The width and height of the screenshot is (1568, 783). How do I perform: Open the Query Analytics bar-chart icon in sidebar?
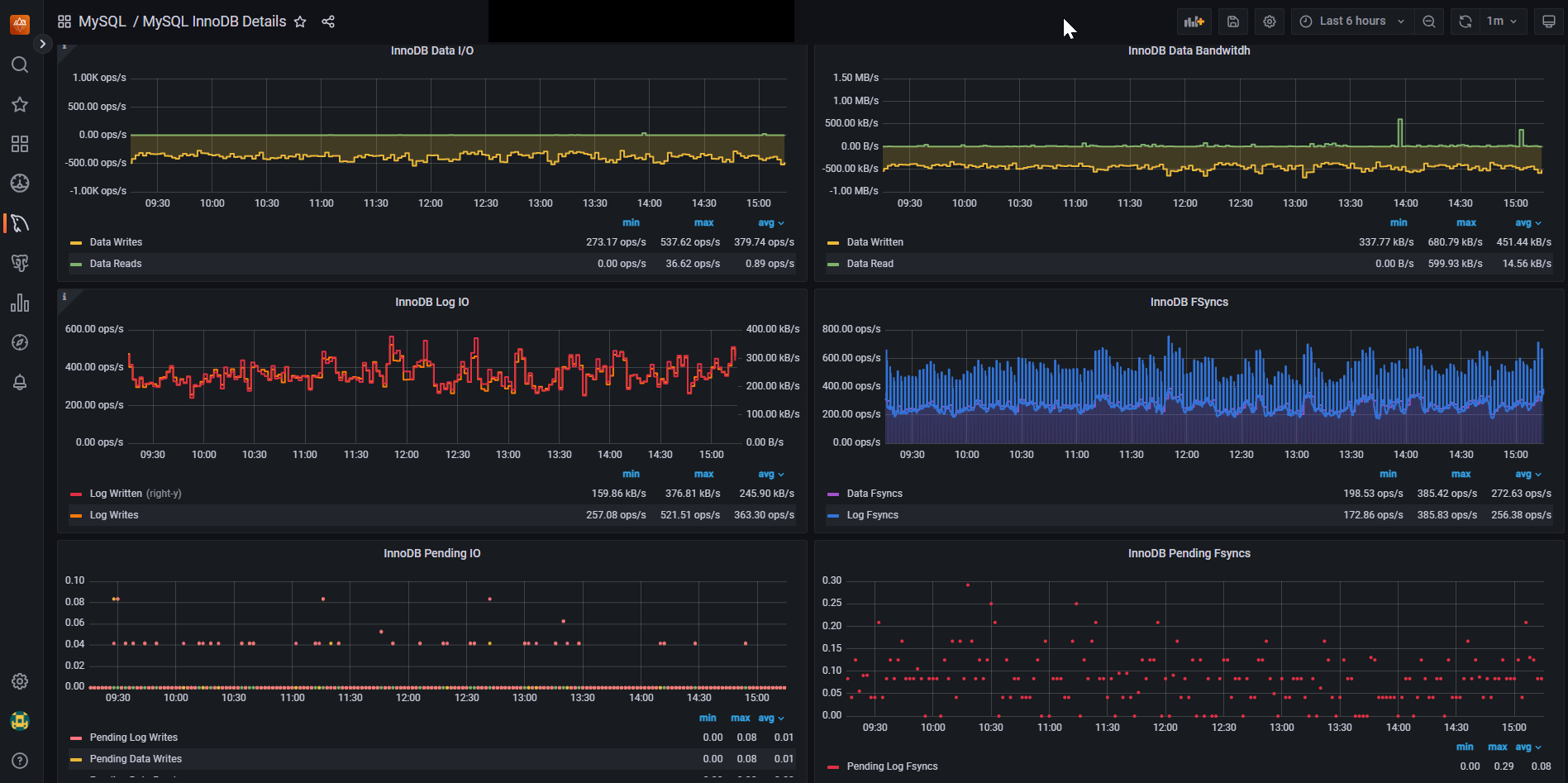[x=20, y=303]
